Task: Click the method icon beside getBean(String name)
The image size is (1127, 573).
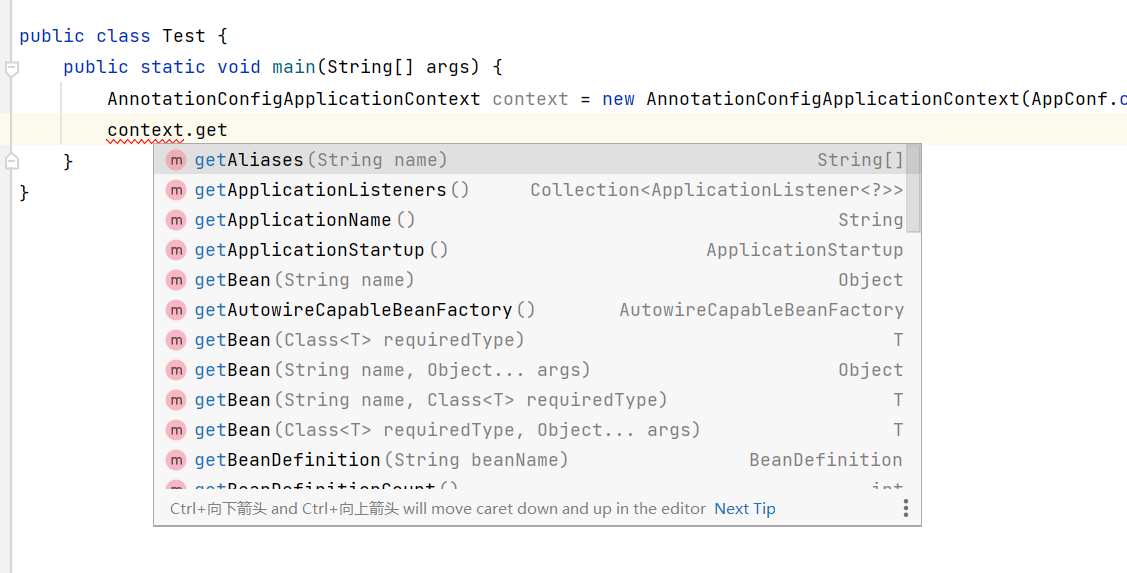Action: pos(176,280)
